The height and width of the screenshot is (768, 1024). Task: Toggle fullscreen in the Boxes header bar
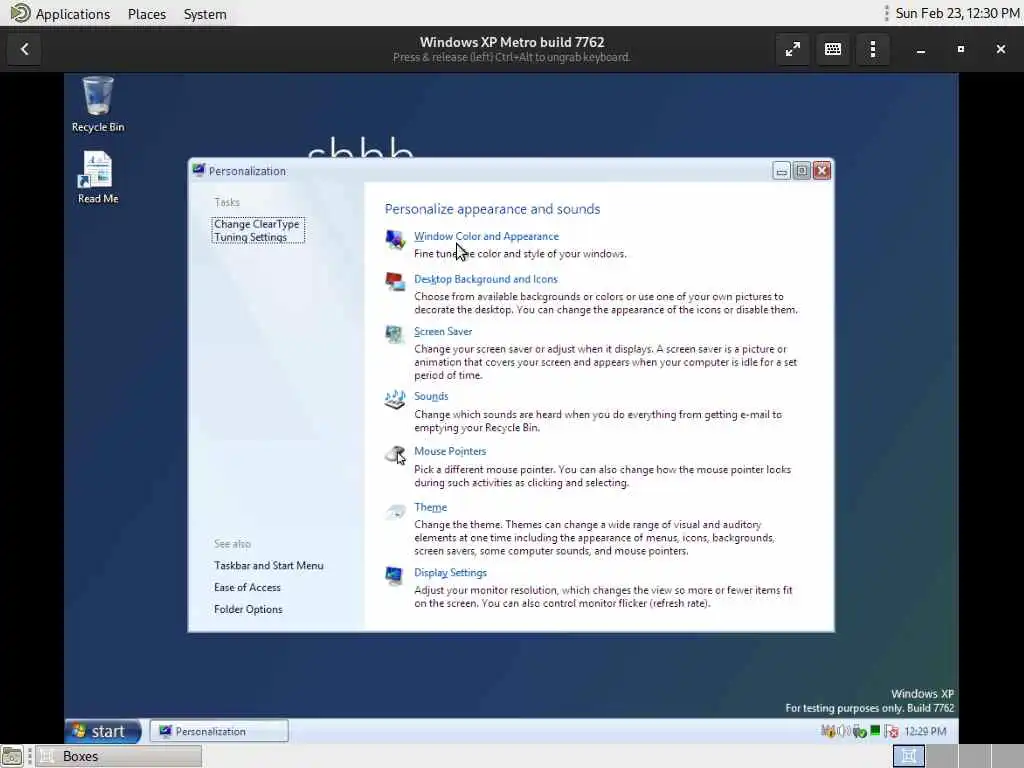(793, 49)
